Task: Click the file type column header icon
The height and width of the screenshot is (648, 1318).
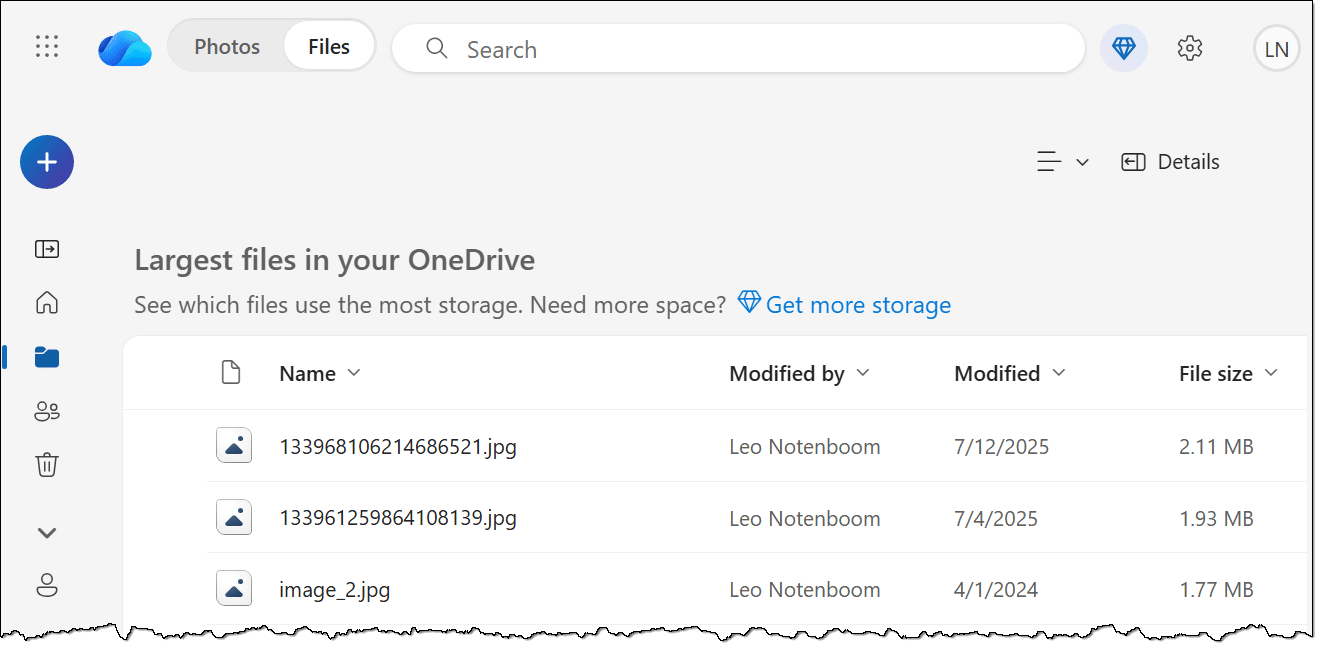Action: pos(231,373)
